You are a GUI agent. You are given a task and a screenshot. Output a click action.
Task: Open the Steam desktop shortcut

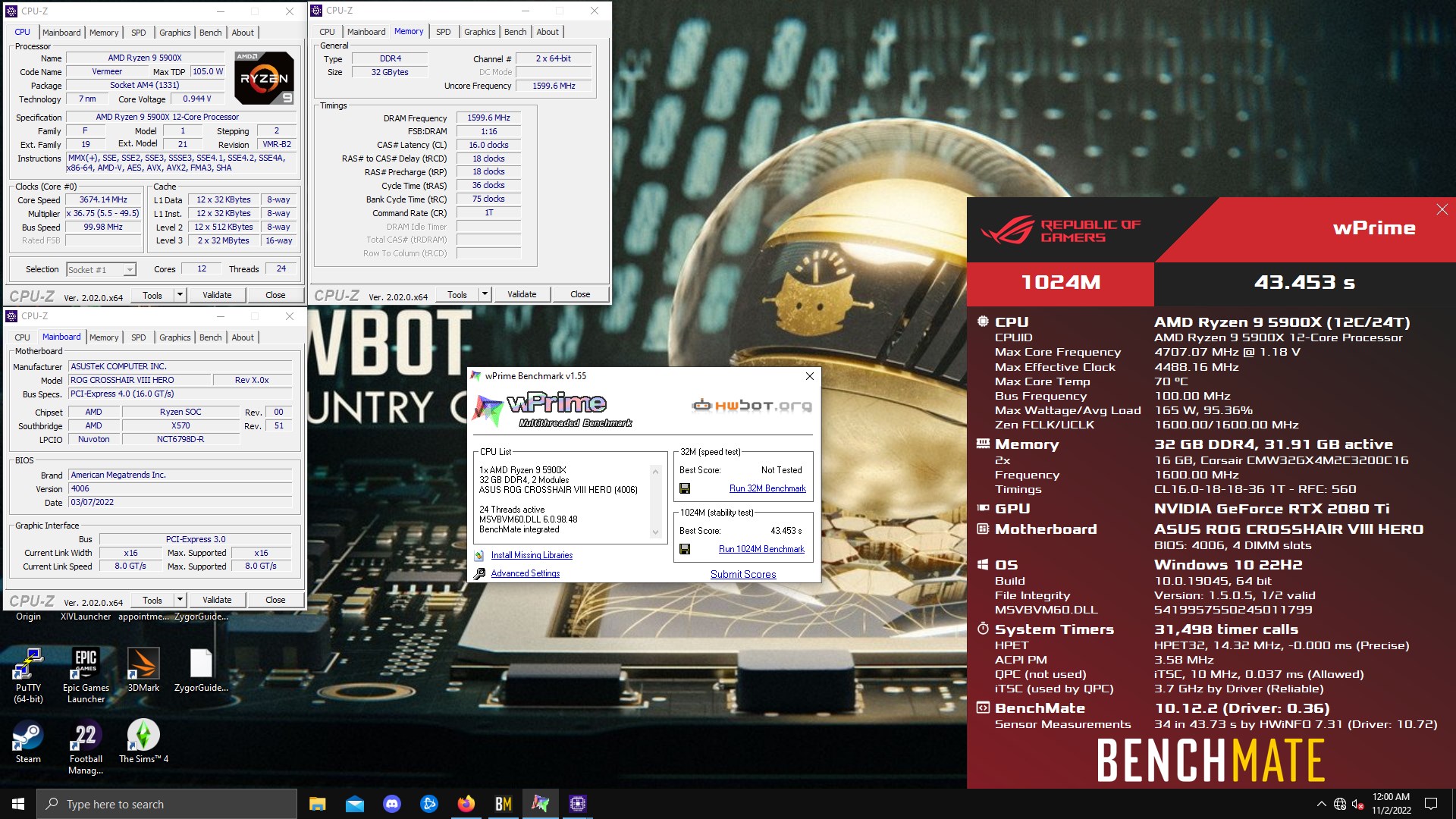coord(28,741)
